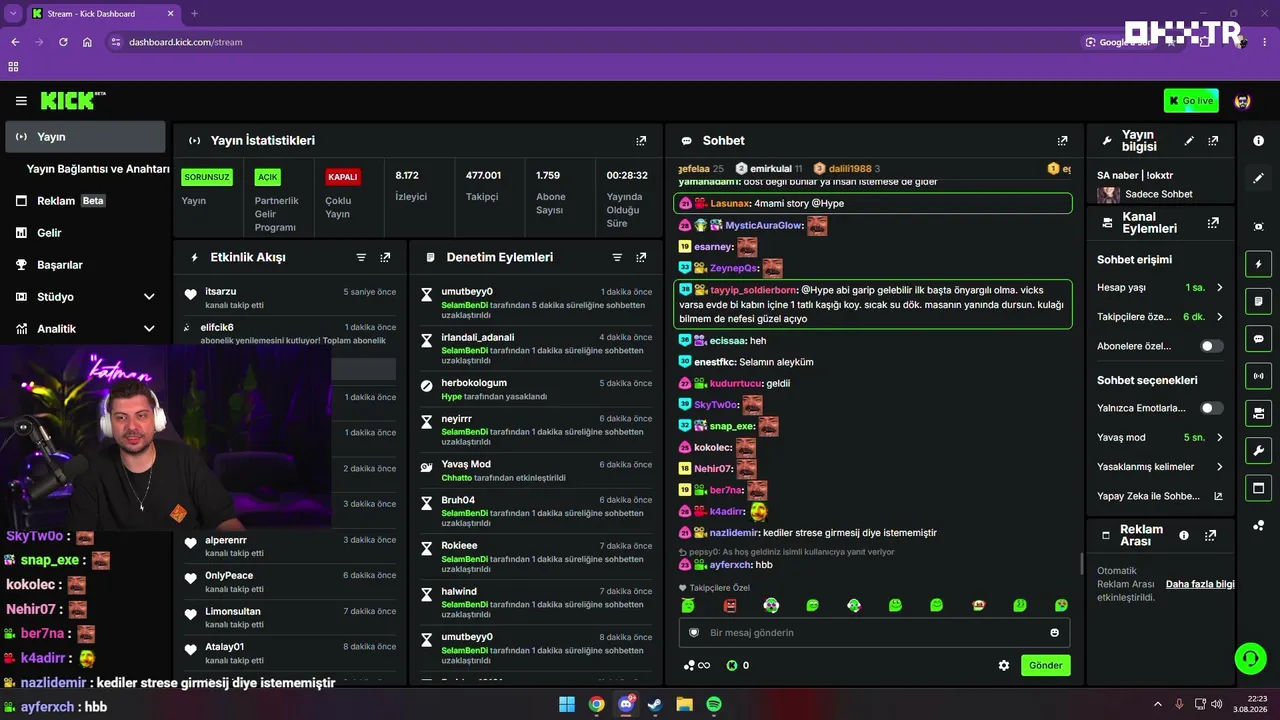Pop out the Yayın bilgisi panel

pos(1213,141)
